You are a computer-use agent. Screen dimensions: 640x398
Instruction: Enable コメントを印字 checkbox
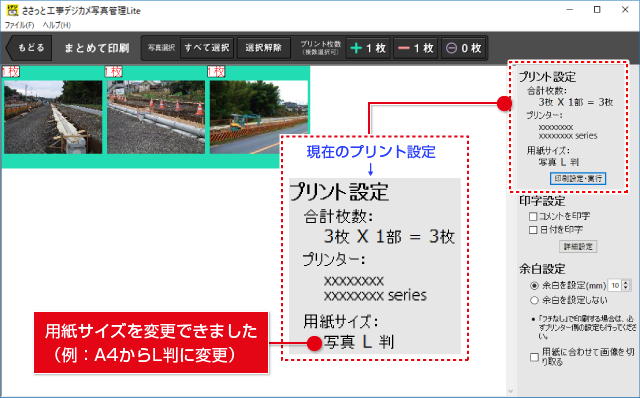pyautogui.click(x=533, y=216)
